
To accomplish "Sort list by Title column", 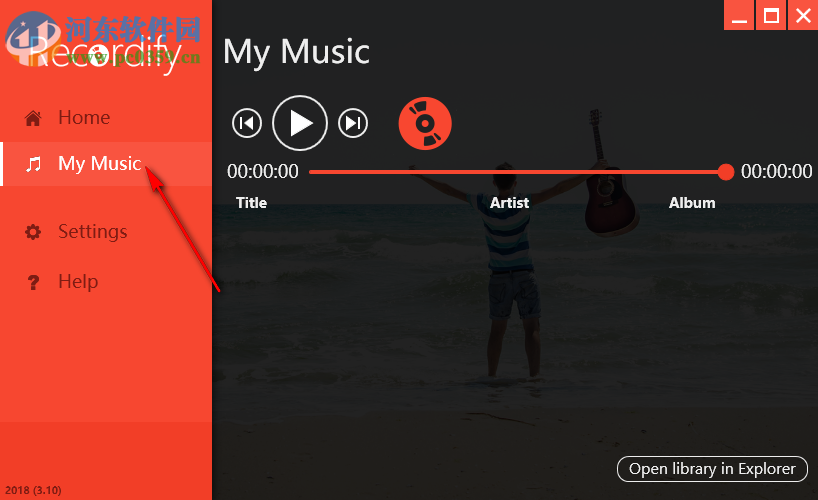I will click(251, 203).
